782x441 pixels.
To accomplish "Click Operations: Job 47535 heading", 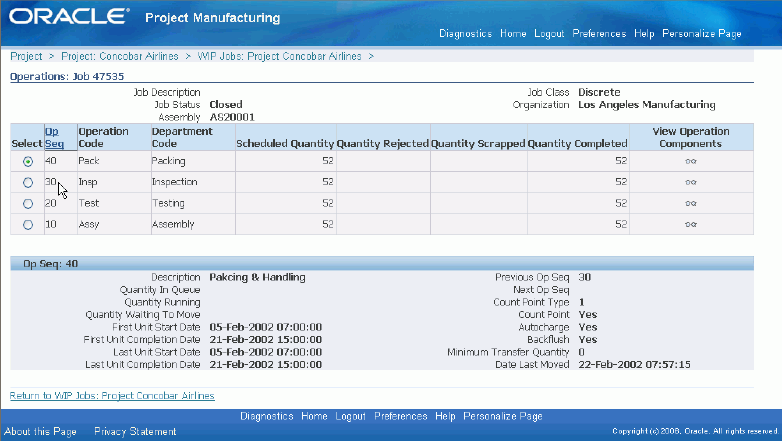I will [67, 76].
